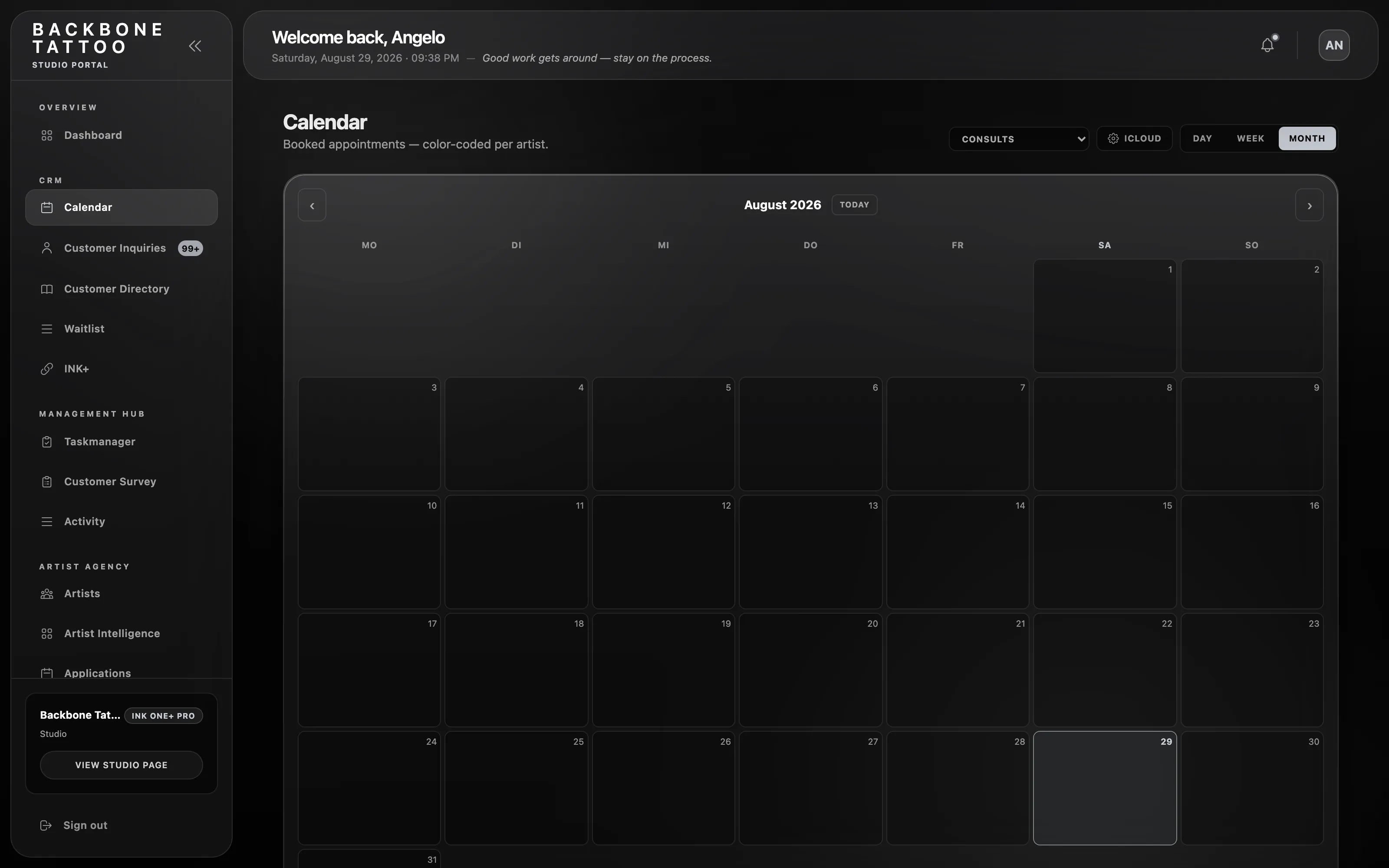Select the August 24 day cell
Image resolution: width=1389 pixels, height=868 pixels.
pyautogui.click(x=369, y=788)
